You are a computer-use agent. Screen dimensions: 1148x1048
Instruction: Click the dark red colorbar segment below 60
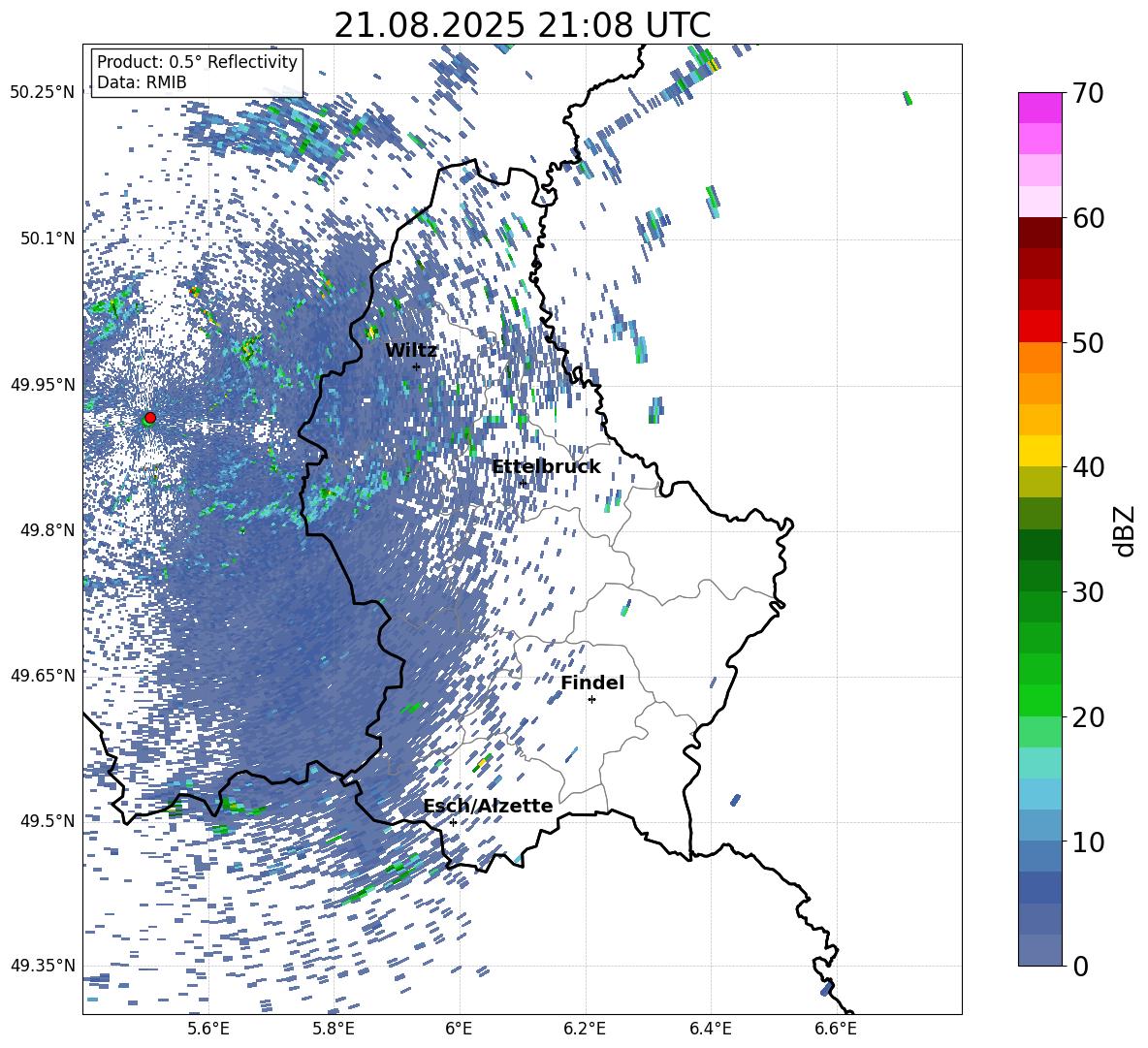click(1039, 233)
